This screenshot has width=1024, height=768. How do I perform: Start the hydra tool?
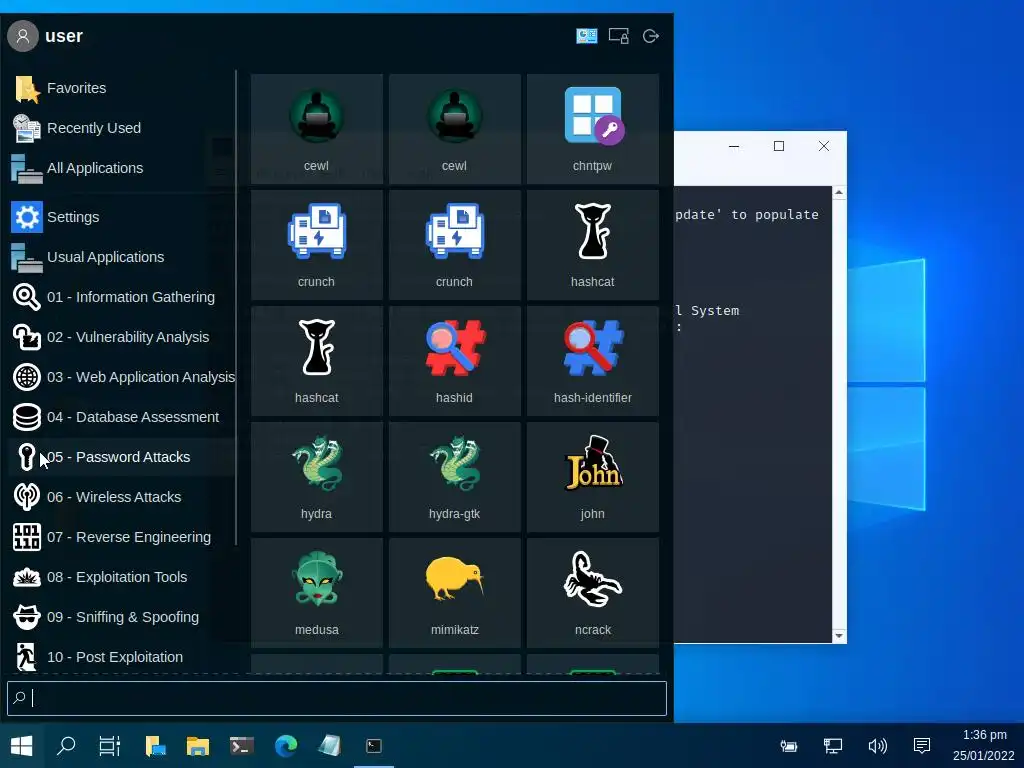(317, 477)
